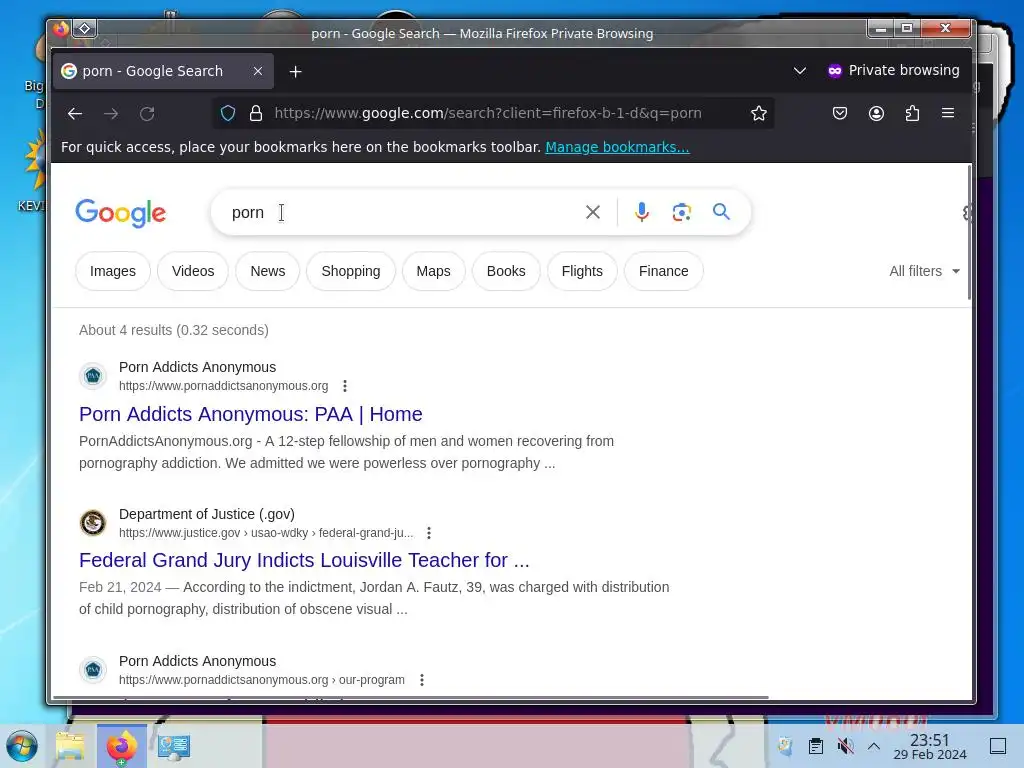Go to Google home via logo
This screenshot has height=768, width=1024.
click(x=121, y=213)
